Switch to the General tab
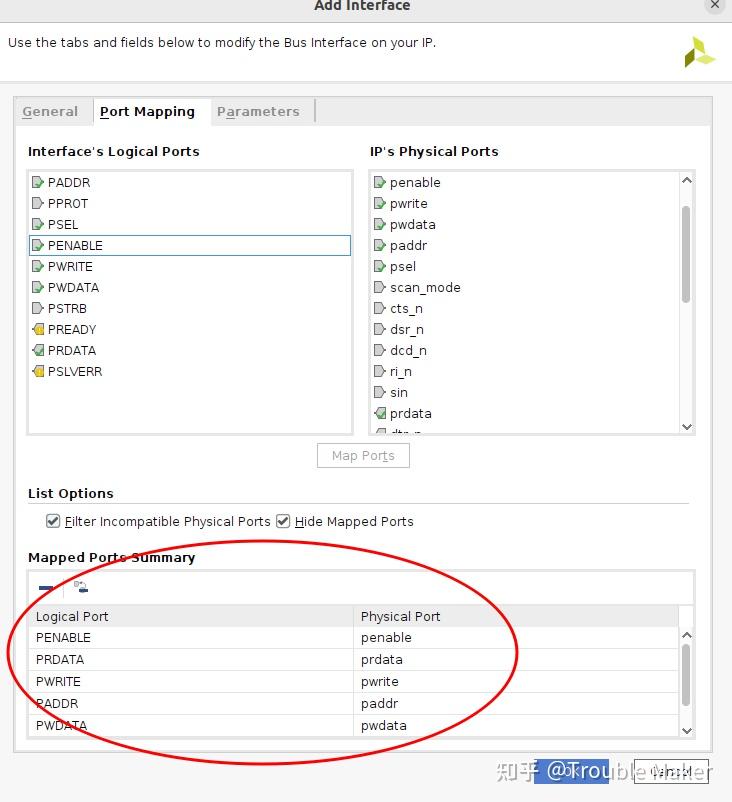 (x=50, y=111)
